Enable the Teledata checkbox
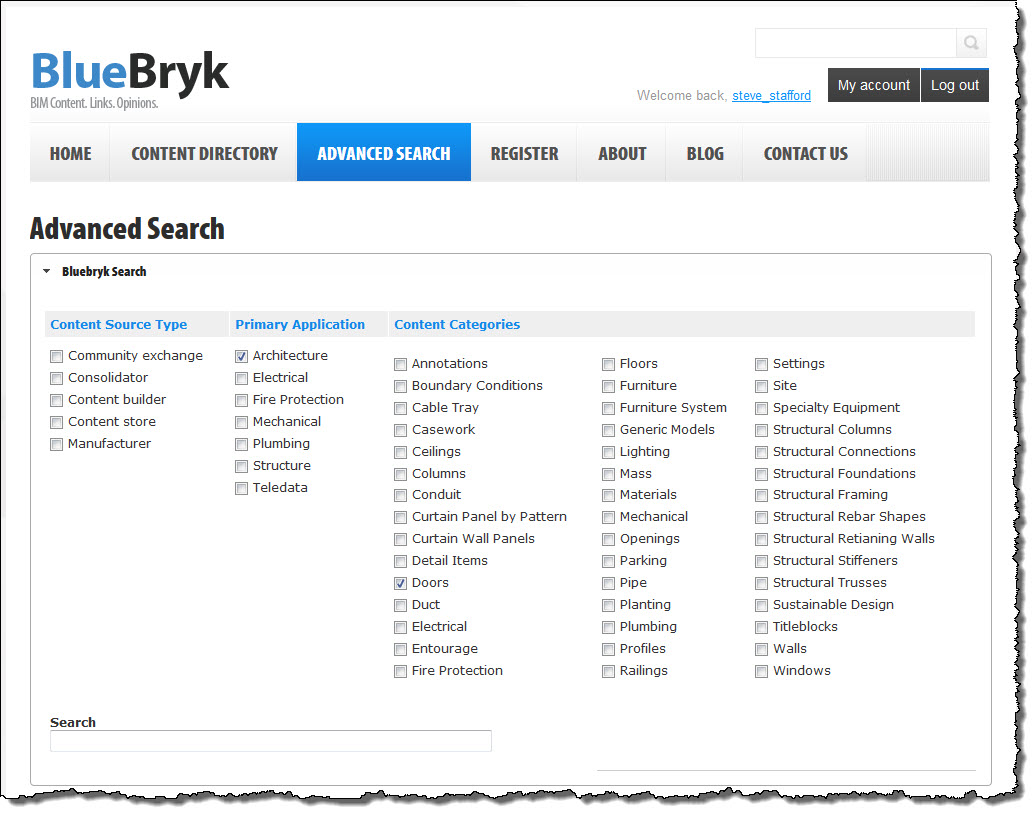Image resolution: width=1036 pixels, height=814 pixels. 242,488
